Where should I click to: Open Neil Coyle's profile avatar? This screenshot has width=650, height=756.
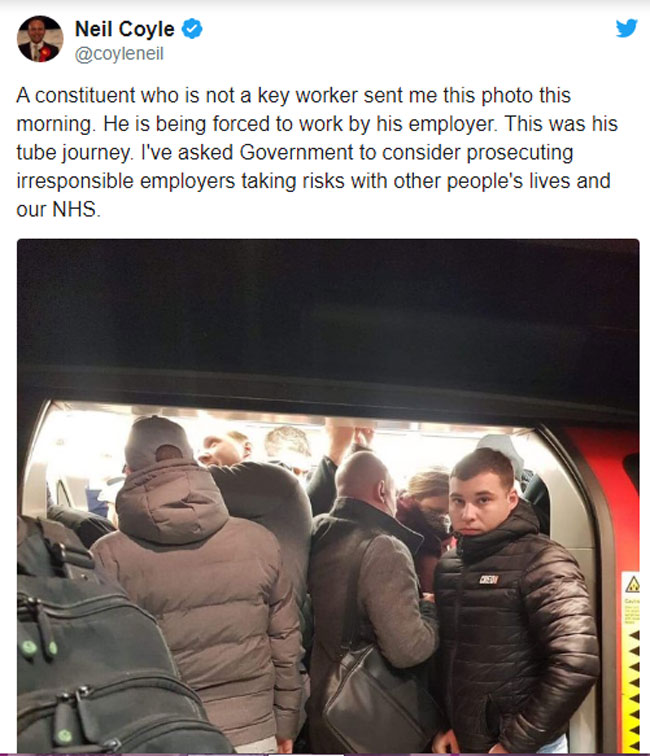(x=40, y=39)
